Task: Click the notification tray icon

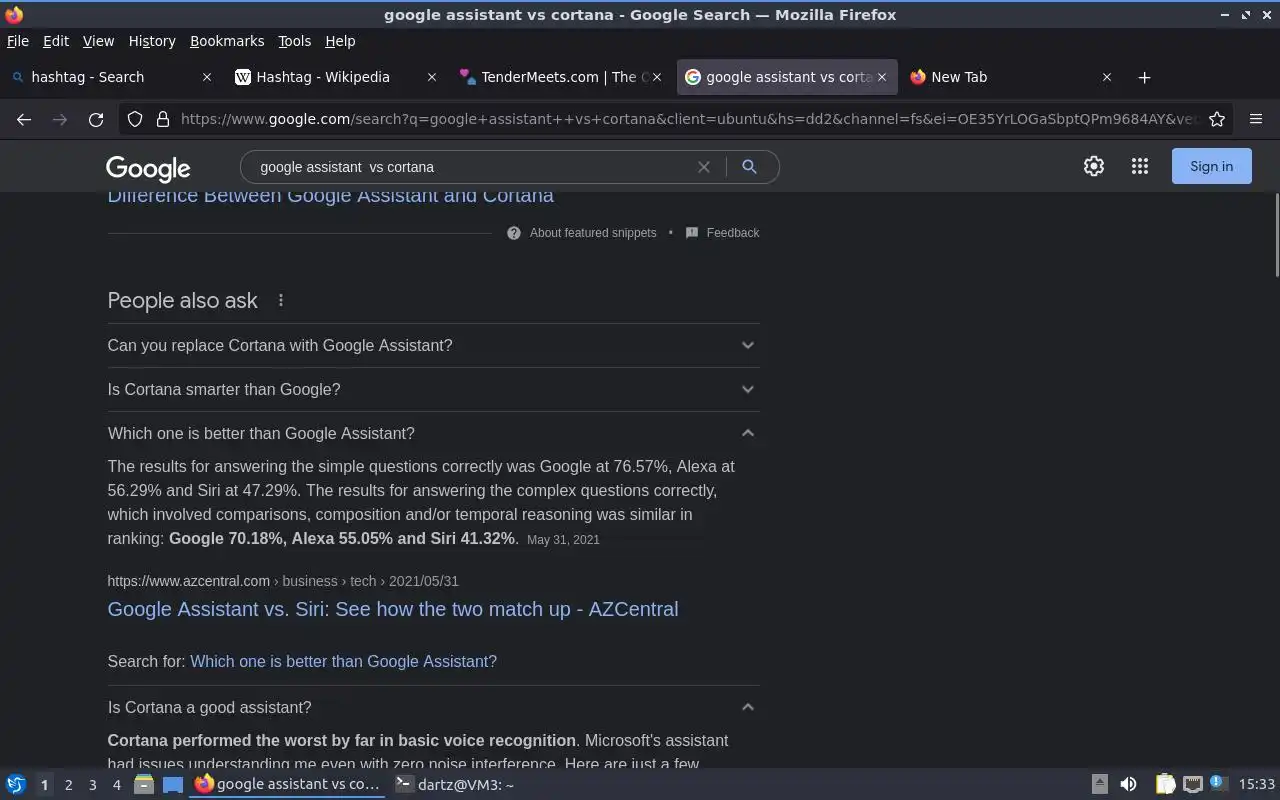Action: pyautogui.click(x=1218, y=783)
